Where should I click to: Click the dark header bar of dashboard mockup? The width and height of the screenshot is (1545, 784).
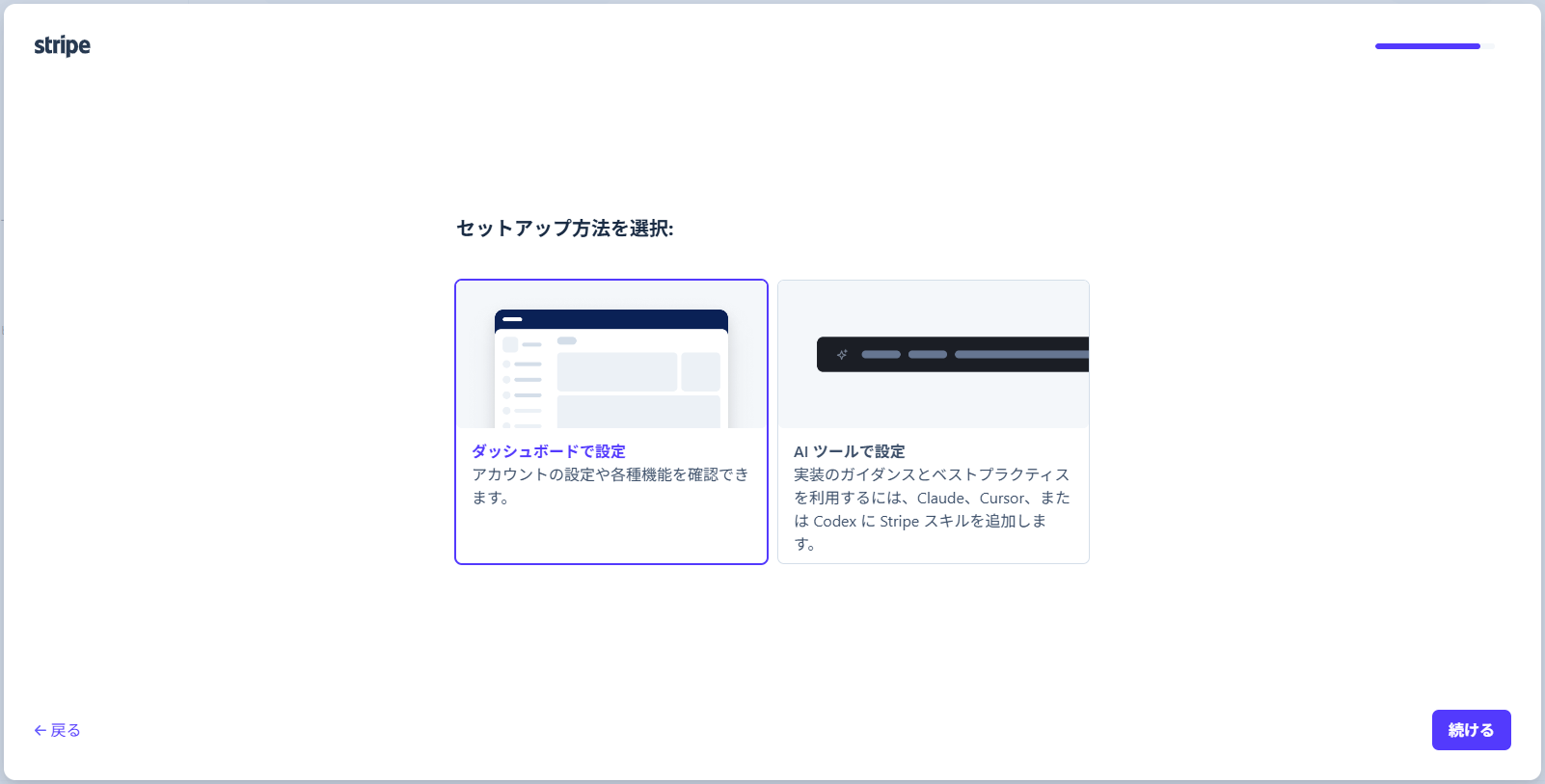611,319
